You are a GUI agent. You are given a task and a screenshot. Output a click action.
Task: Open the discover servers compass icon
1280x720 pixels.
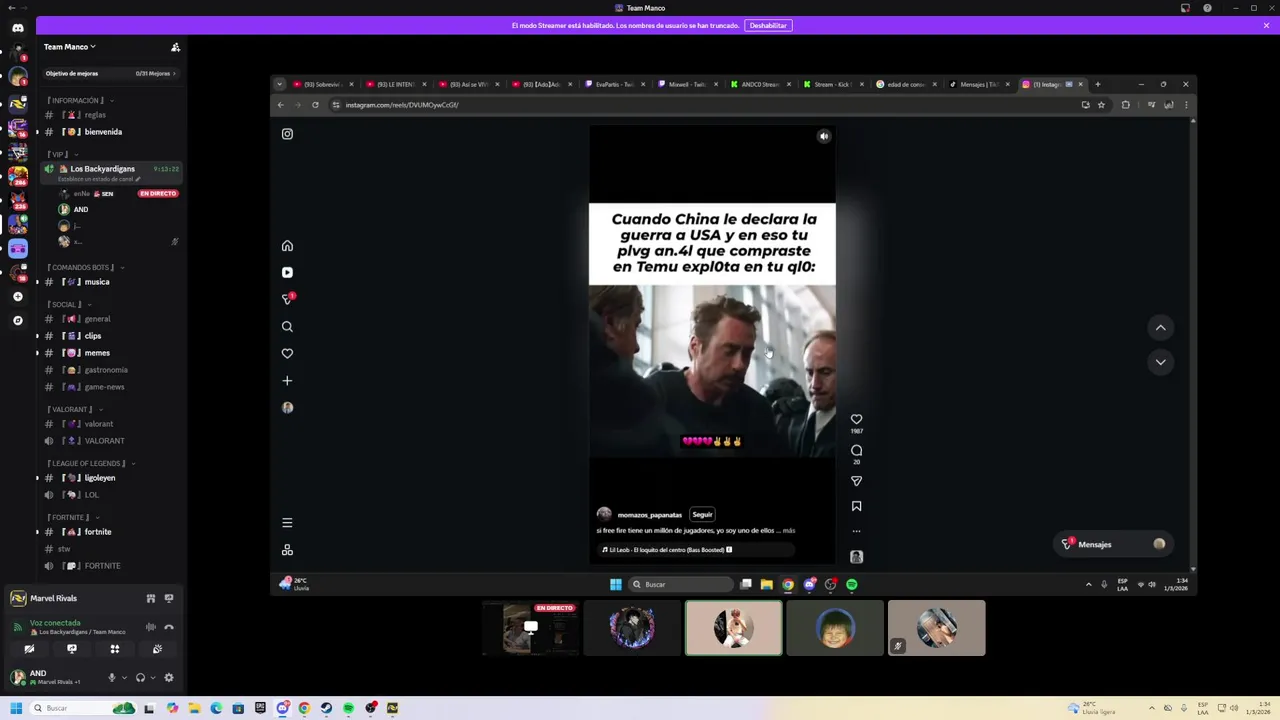click(x=18, y=321)
